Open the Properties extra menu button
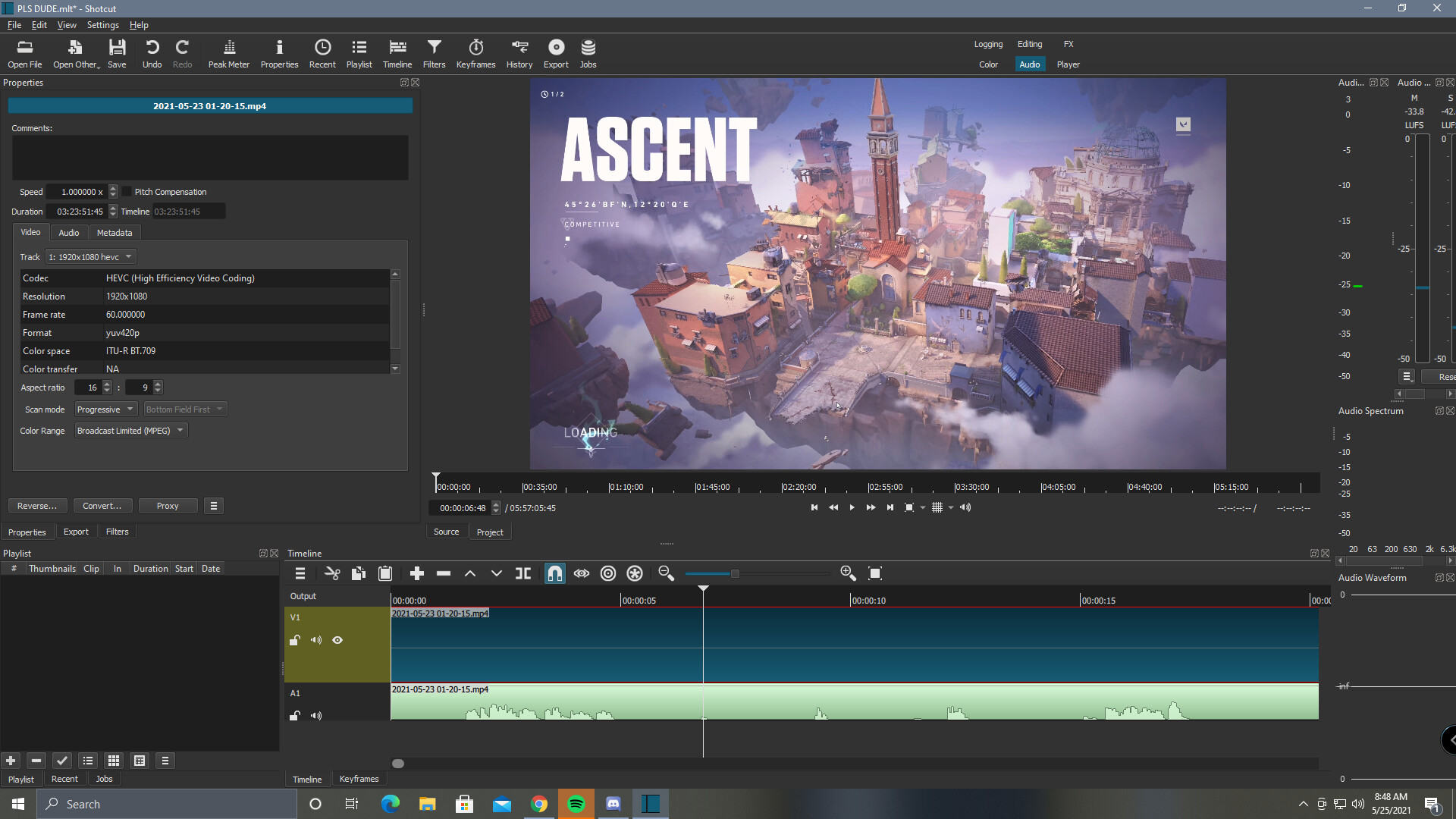Image resolution: width=1456 pixels, height=819 pixels. pyautogui.click(x=214, y=506)
